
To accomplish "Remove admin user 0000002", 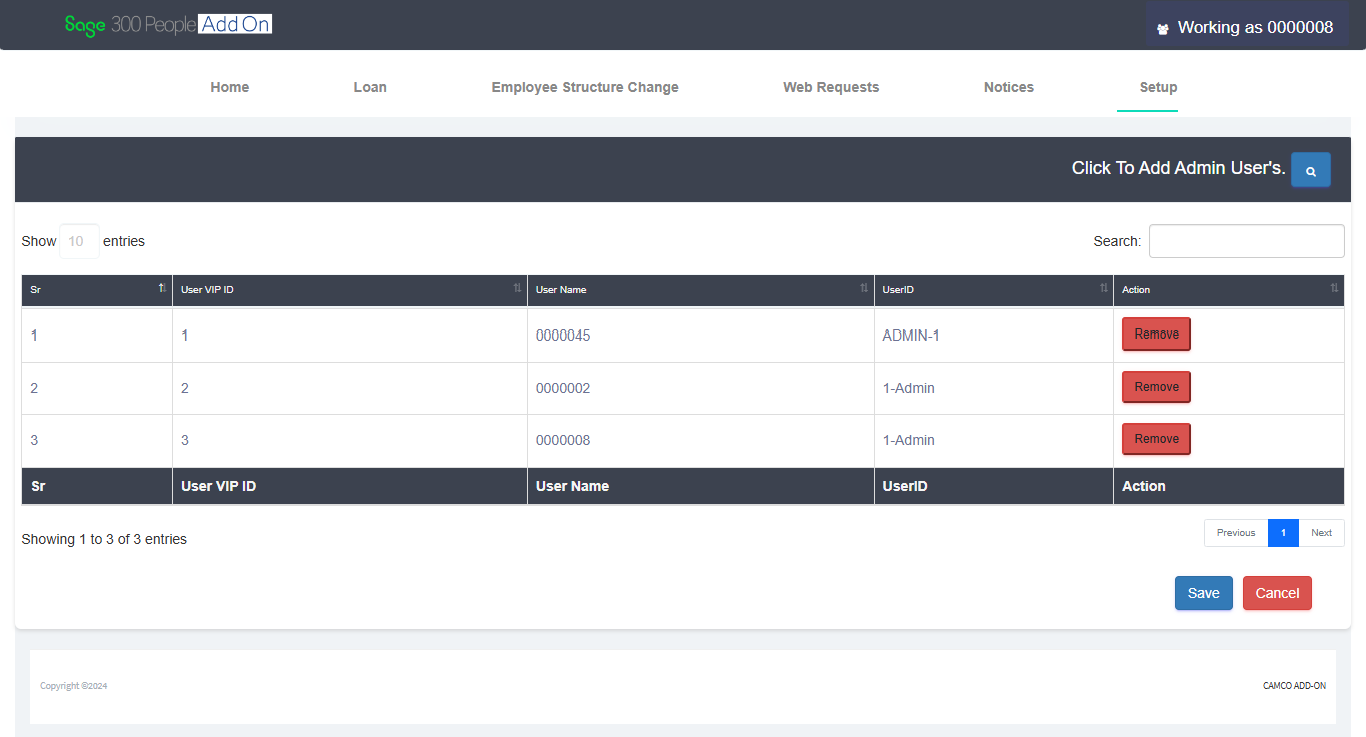I will pyautogui.click(x=1156, y=387).
